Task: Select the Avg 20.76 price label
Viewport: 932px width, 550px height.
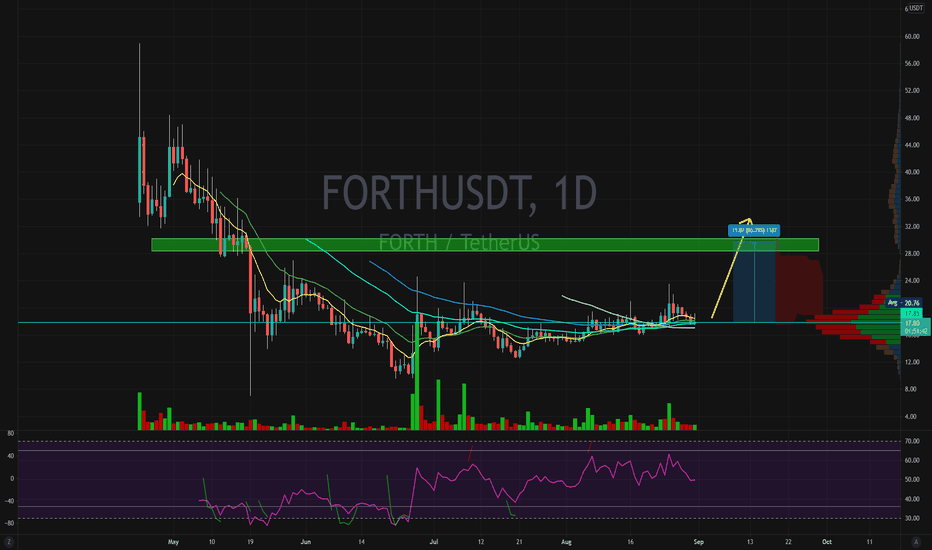Action: 903,303
